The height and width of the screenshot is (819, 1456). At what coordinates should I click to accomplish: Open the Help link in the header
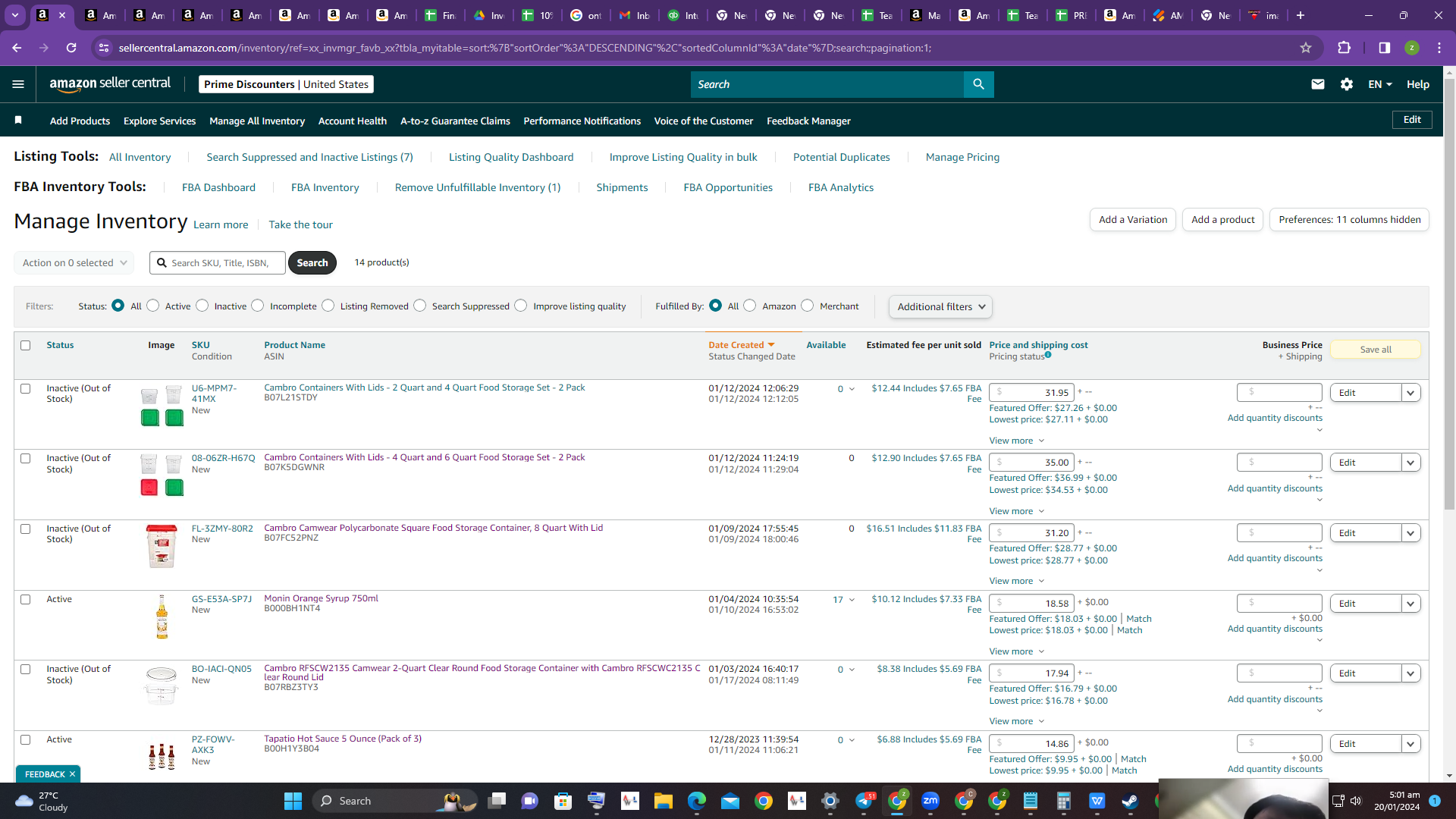(x=1418, y=84)
